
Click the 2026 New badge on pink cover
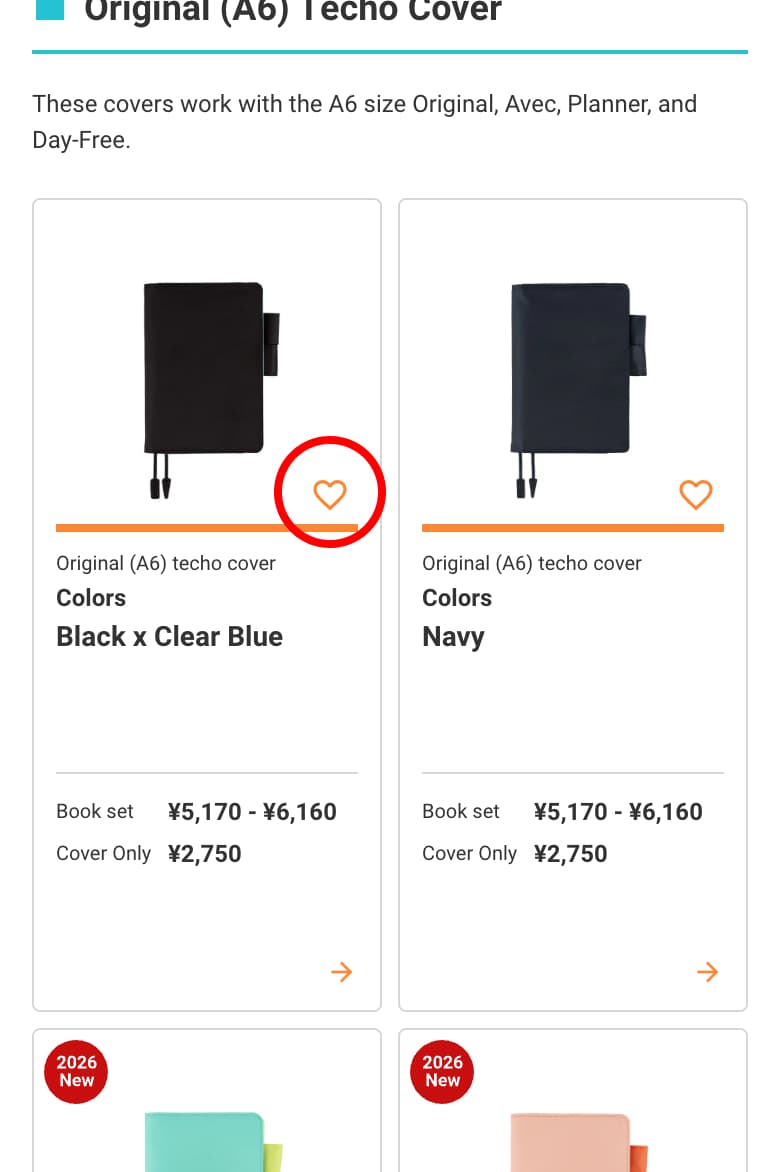(x=442, y=1071)
